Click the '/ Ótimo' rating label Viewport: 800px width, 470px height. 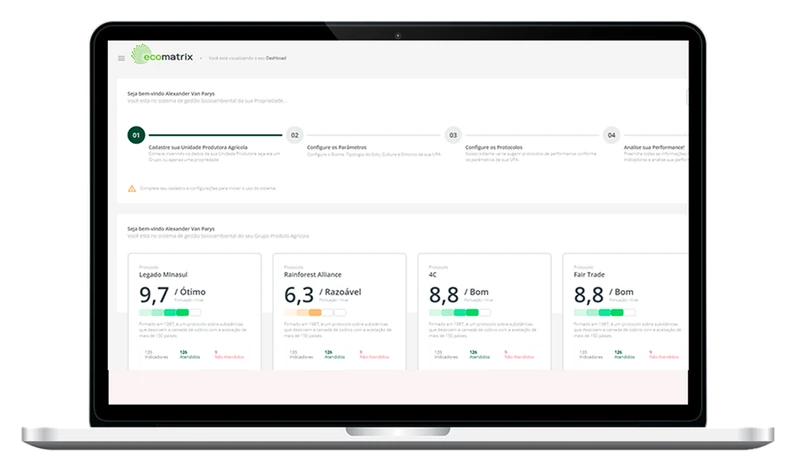[x=190, y=292]
